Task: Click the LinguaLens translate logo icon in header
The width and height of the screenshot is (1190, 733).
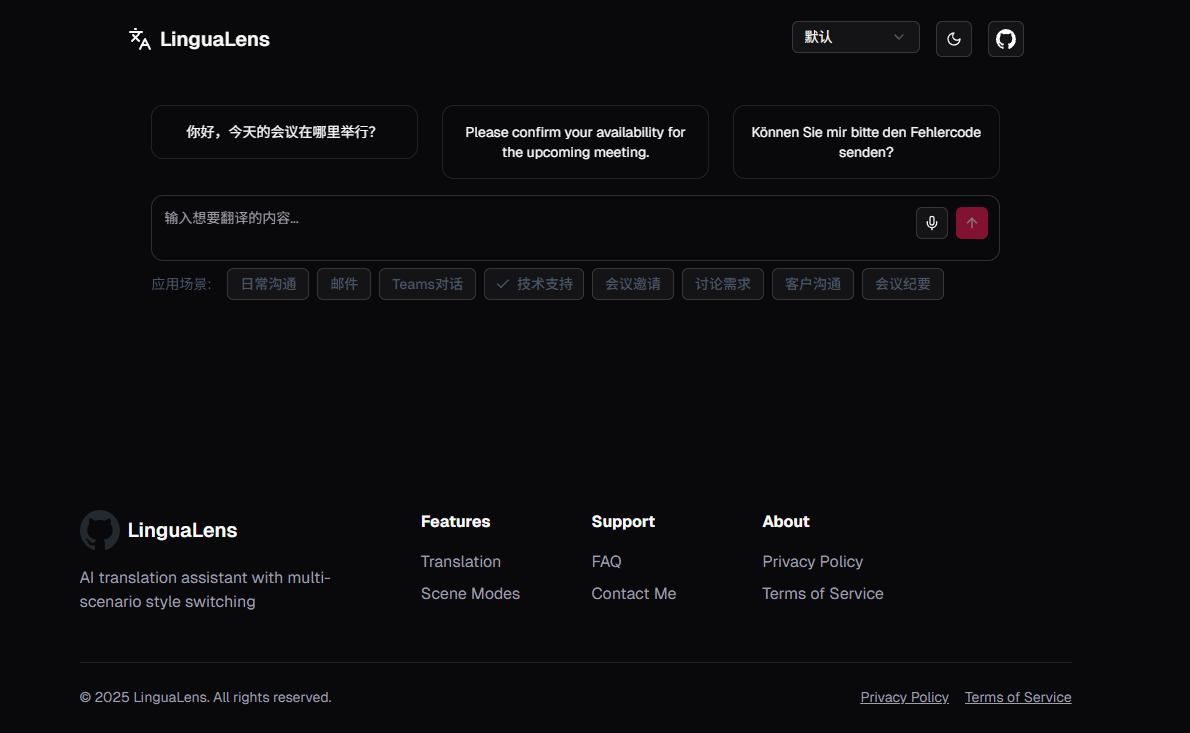Action: 140,39
